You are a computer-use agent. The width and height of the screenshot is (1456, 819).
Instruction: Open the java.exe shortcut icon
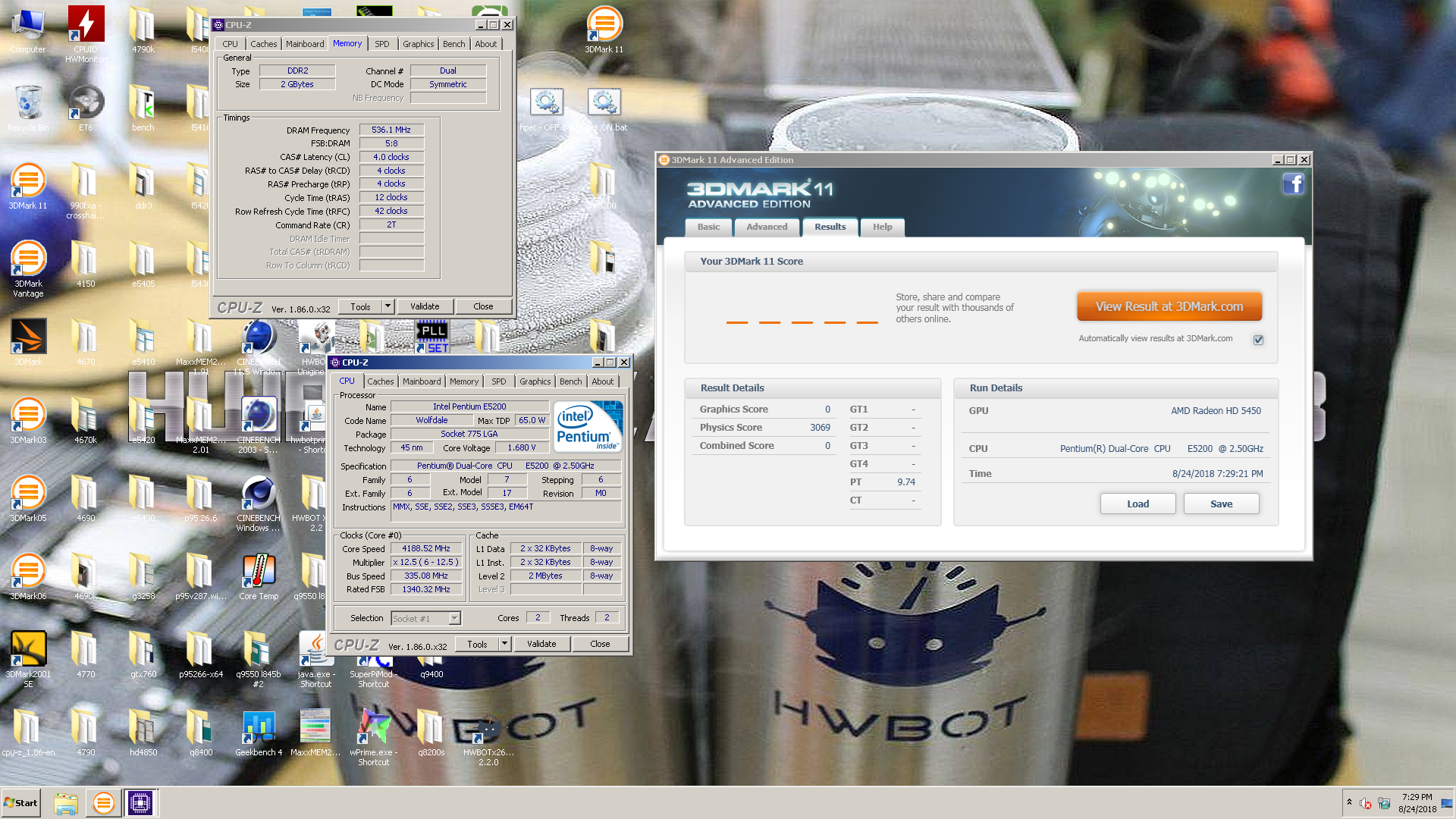tap(315, 658)
